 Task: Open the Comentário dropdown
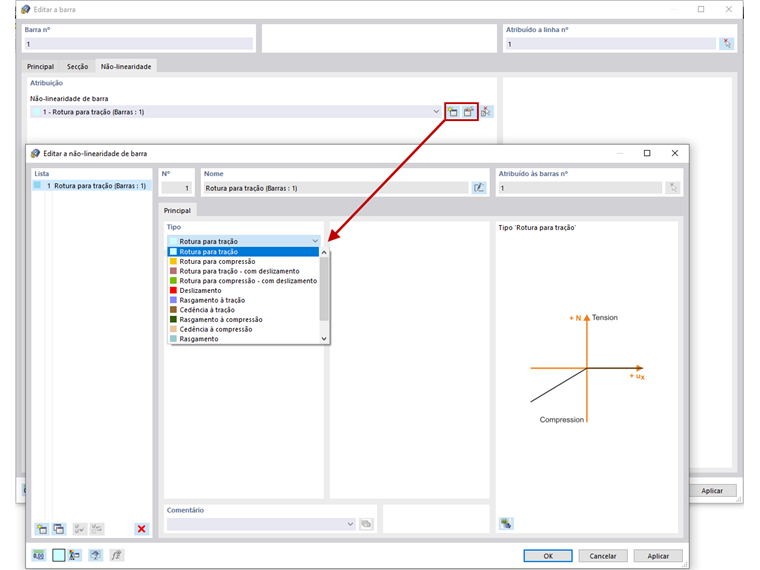coord(350,524)
